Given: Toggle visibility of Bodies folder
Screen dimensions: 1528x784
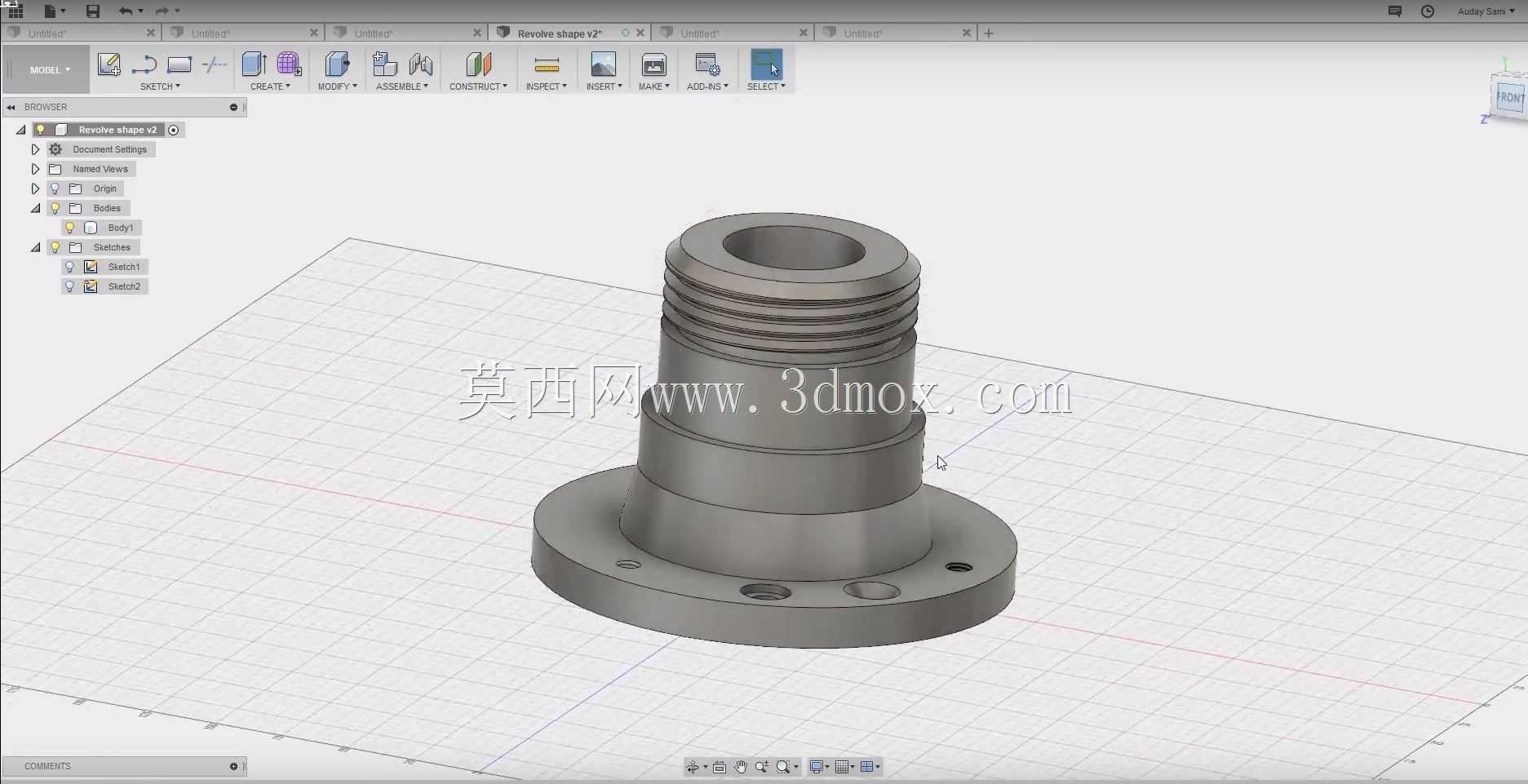Looking at the screenshot, I should coord(55,208).
